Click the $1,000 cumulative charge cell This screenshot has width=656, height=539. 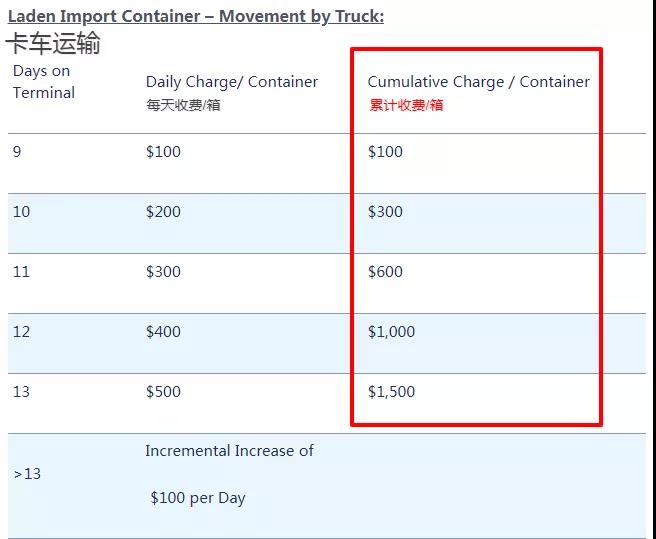point(391,332)
